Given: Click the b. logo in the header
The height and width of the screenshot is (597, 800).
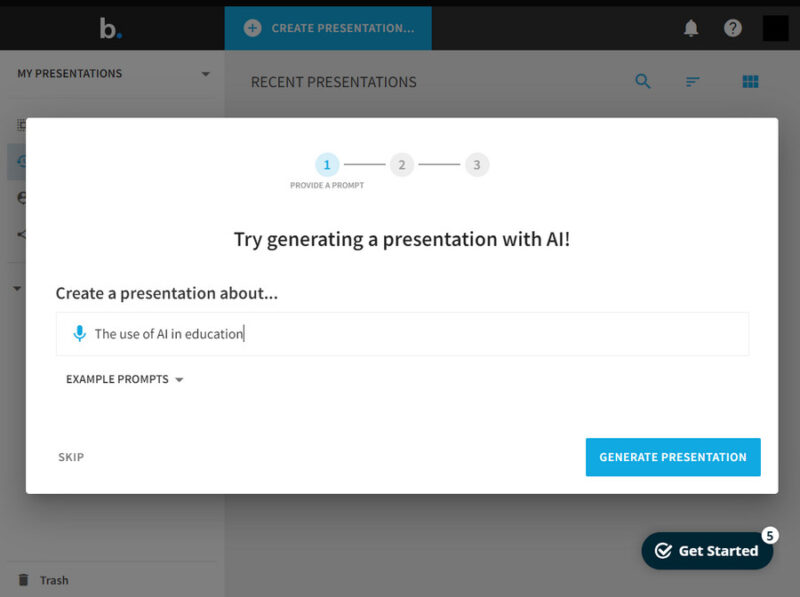Looking at the screenshot, I should (110, 27).
